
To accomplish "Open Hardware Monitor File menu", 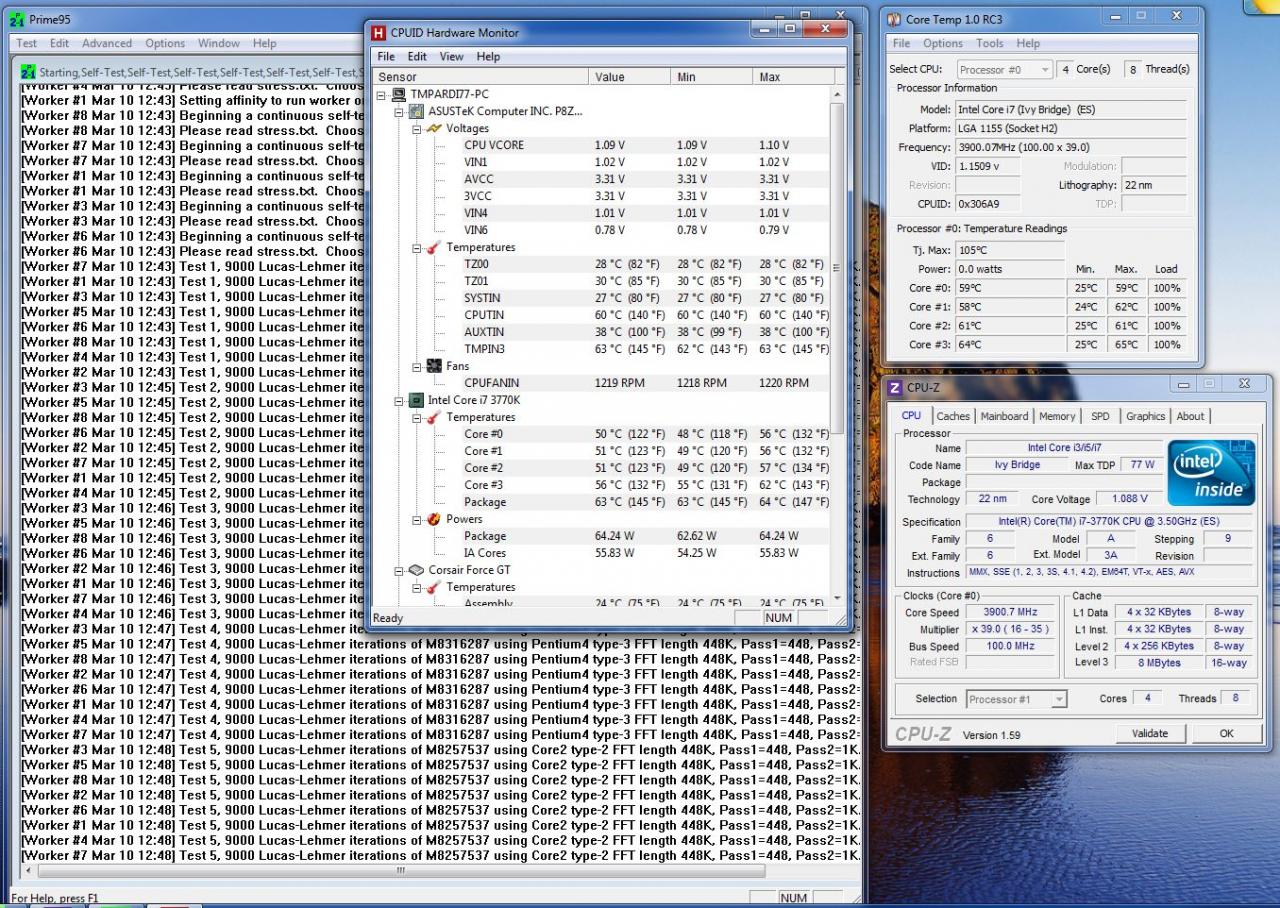I will click(386, 57).
